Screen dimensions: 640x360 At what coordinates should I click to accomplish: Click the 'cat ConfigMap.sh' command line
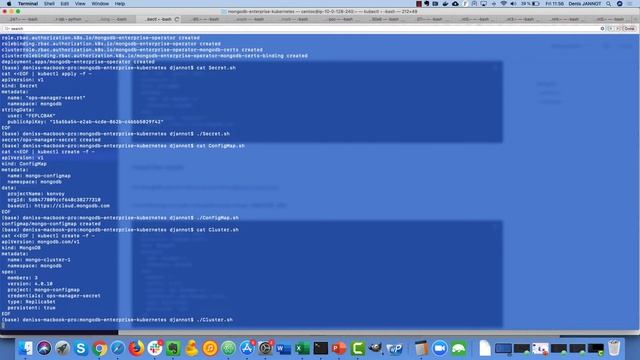point(123,146)
